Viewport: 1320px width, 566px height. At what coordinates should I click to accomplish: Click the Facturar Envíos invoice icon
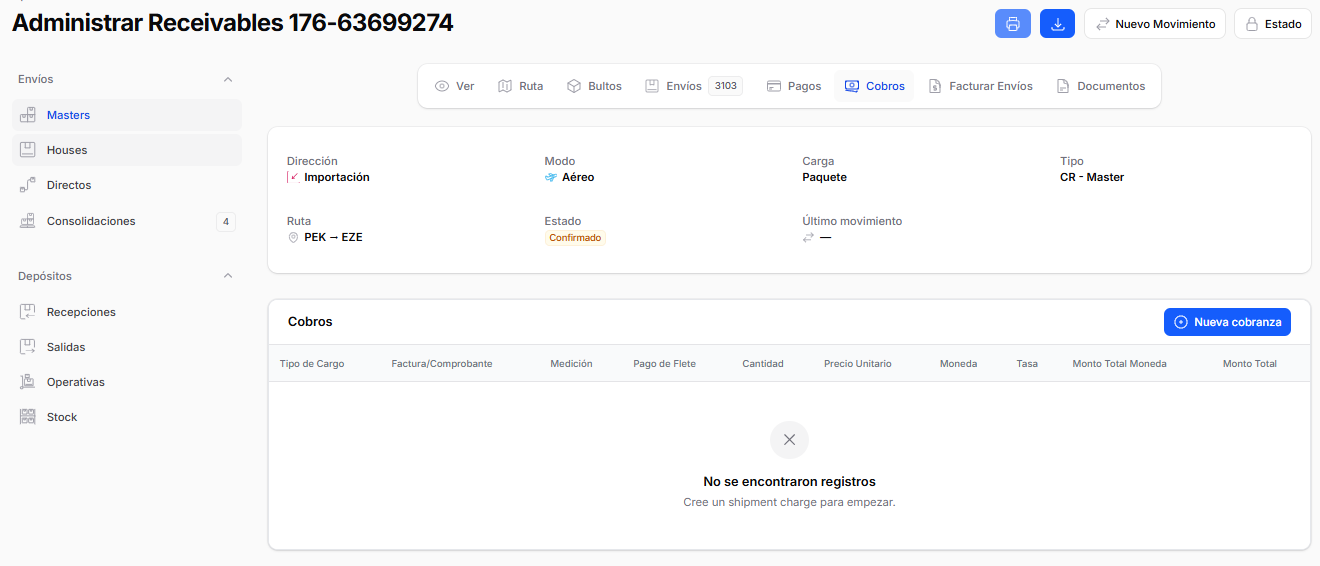pos(935,86)
